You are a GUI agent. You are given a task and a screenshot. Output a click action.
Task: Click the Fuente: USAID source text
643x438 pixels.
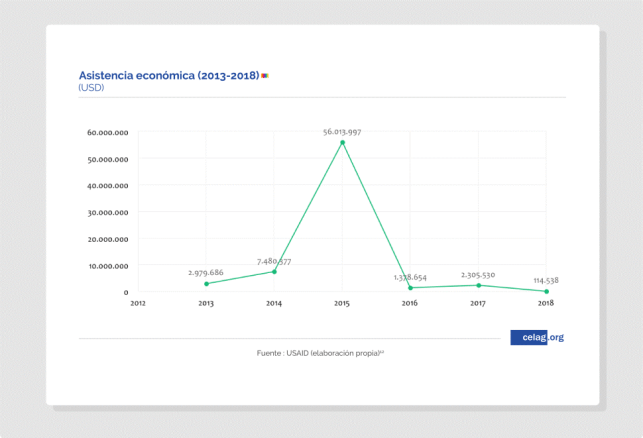320,354
